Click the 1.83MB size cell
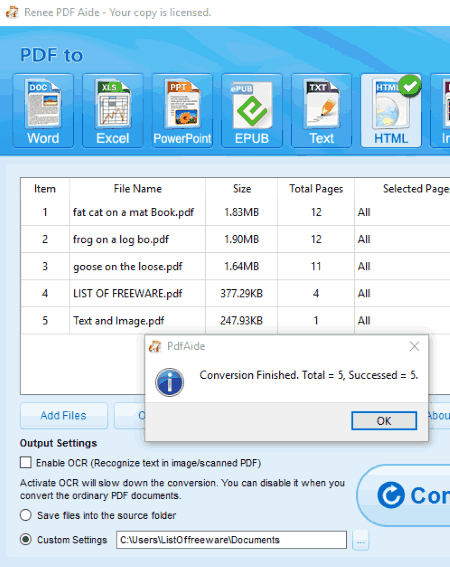The width and height of the screenshot is (450, 567). click(242, 212)
